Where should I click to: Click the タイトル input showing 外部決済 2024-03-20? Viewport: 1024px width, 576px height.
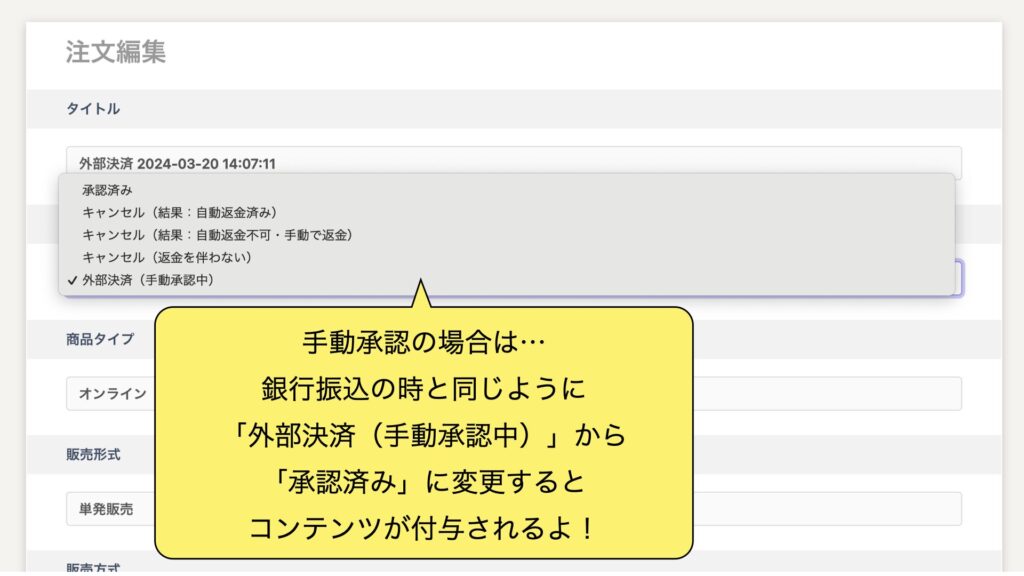click(510, 163)
